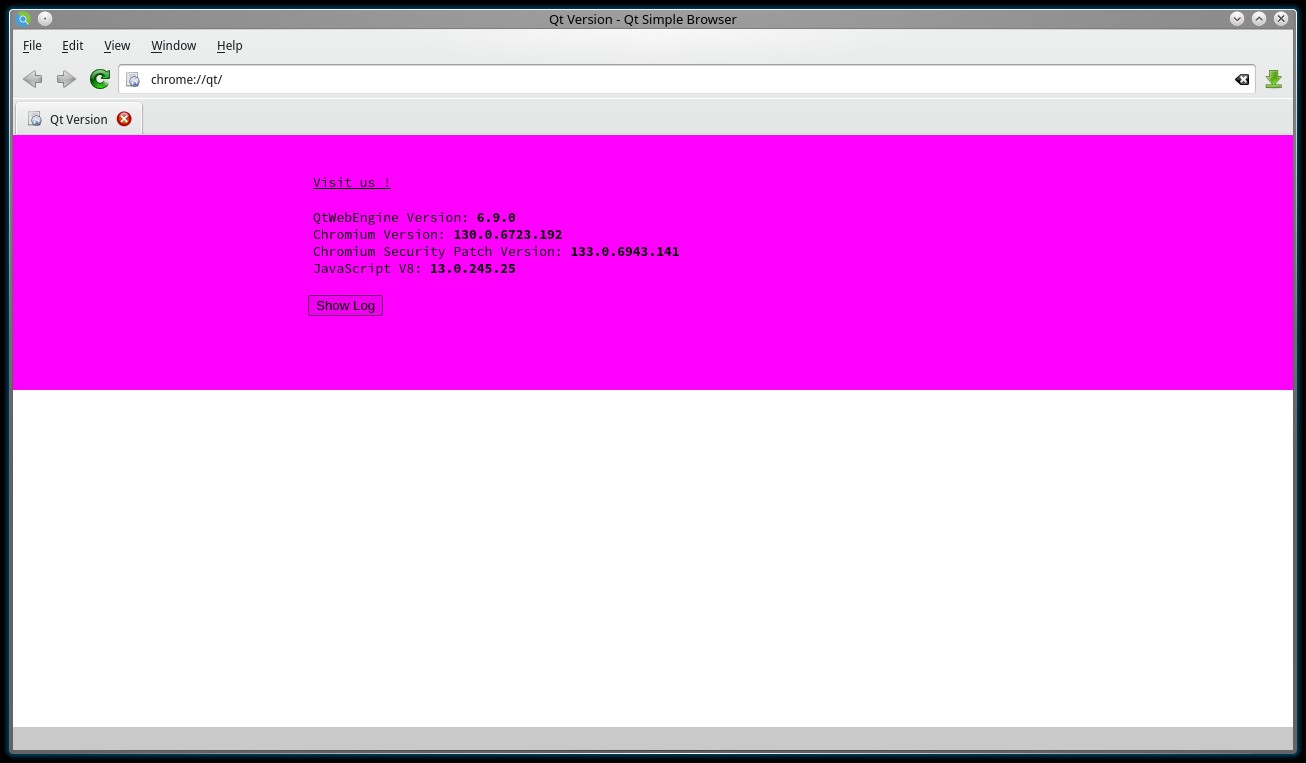Image resolution: width=1306 pixels, height=763 pixels.
Task: Close the Qt Simple Browser window
Action: 1281,19
